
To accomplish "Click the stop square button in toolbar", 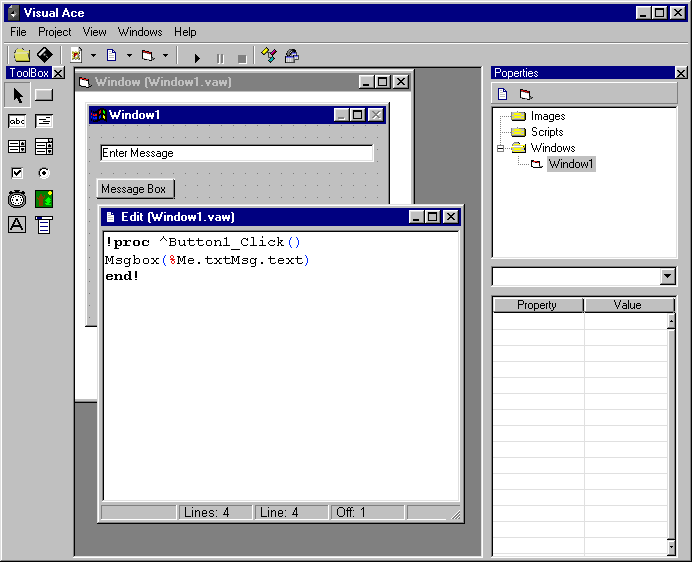I will [242, 57].
